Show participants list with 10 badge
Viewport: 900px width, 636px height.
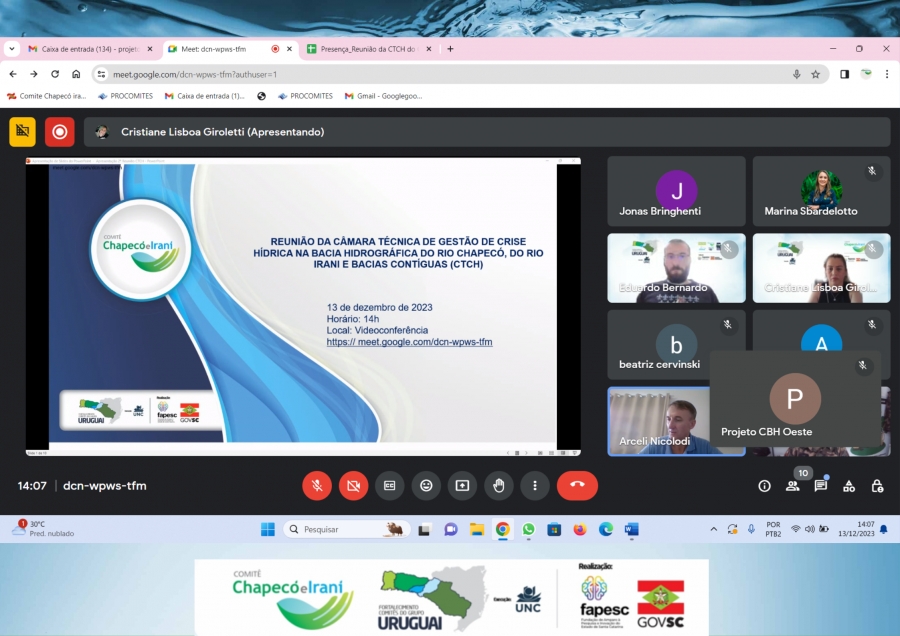[x=793, y=486]
